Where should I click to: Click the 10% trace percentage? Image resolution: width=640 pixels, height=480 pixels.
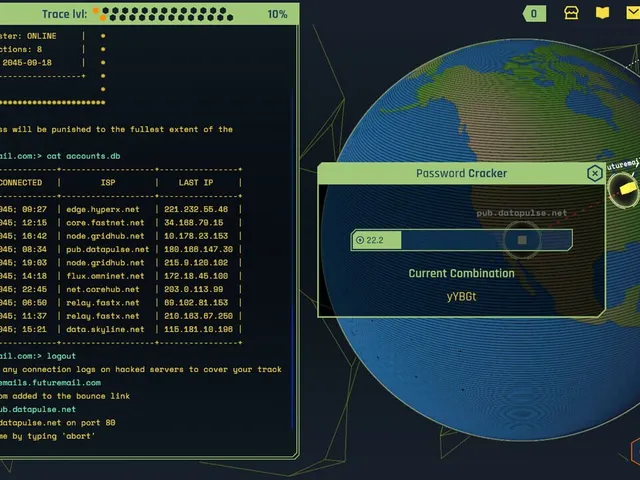point(277,14)
